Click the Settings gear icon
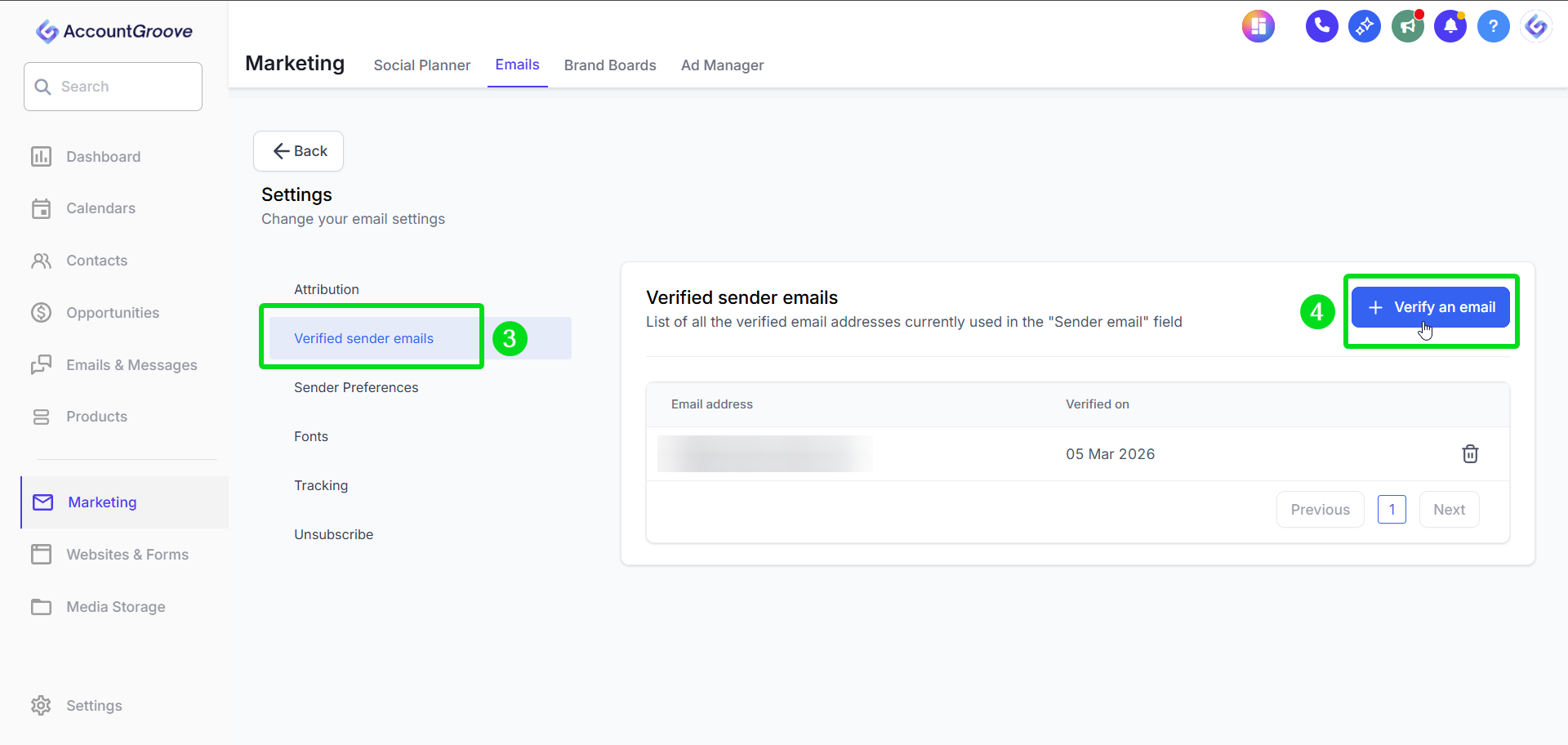The image size is (1568, 745). [41, 706]
